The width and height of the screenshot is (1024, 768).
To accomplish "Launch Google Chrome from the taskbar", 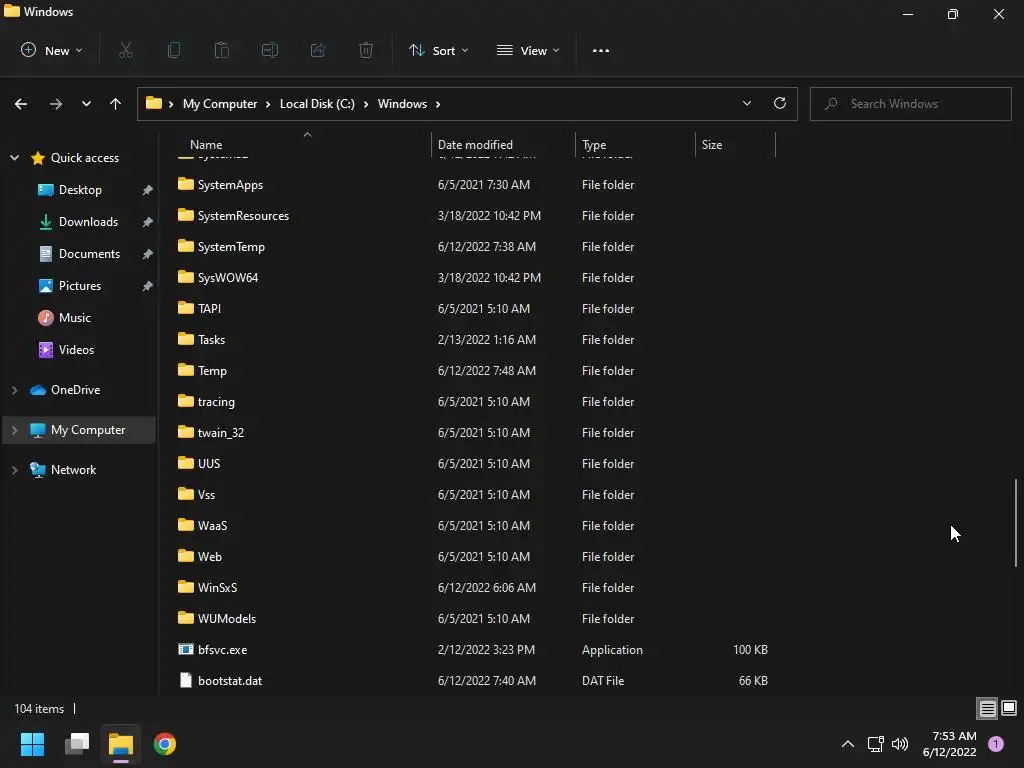I will point(165,744).
